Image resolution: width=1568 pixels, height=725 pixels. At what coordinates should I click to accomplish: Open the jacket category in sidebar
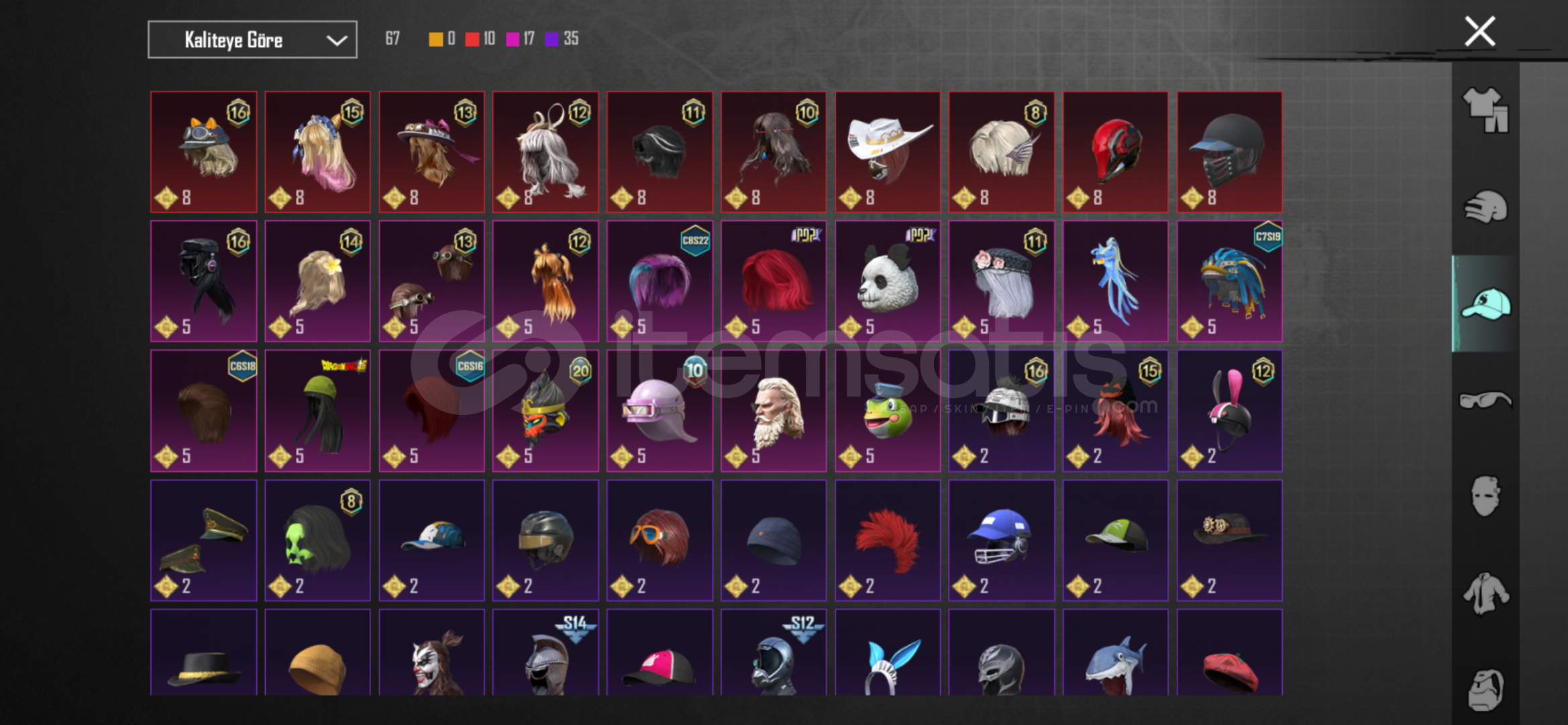pos(1485,593)
